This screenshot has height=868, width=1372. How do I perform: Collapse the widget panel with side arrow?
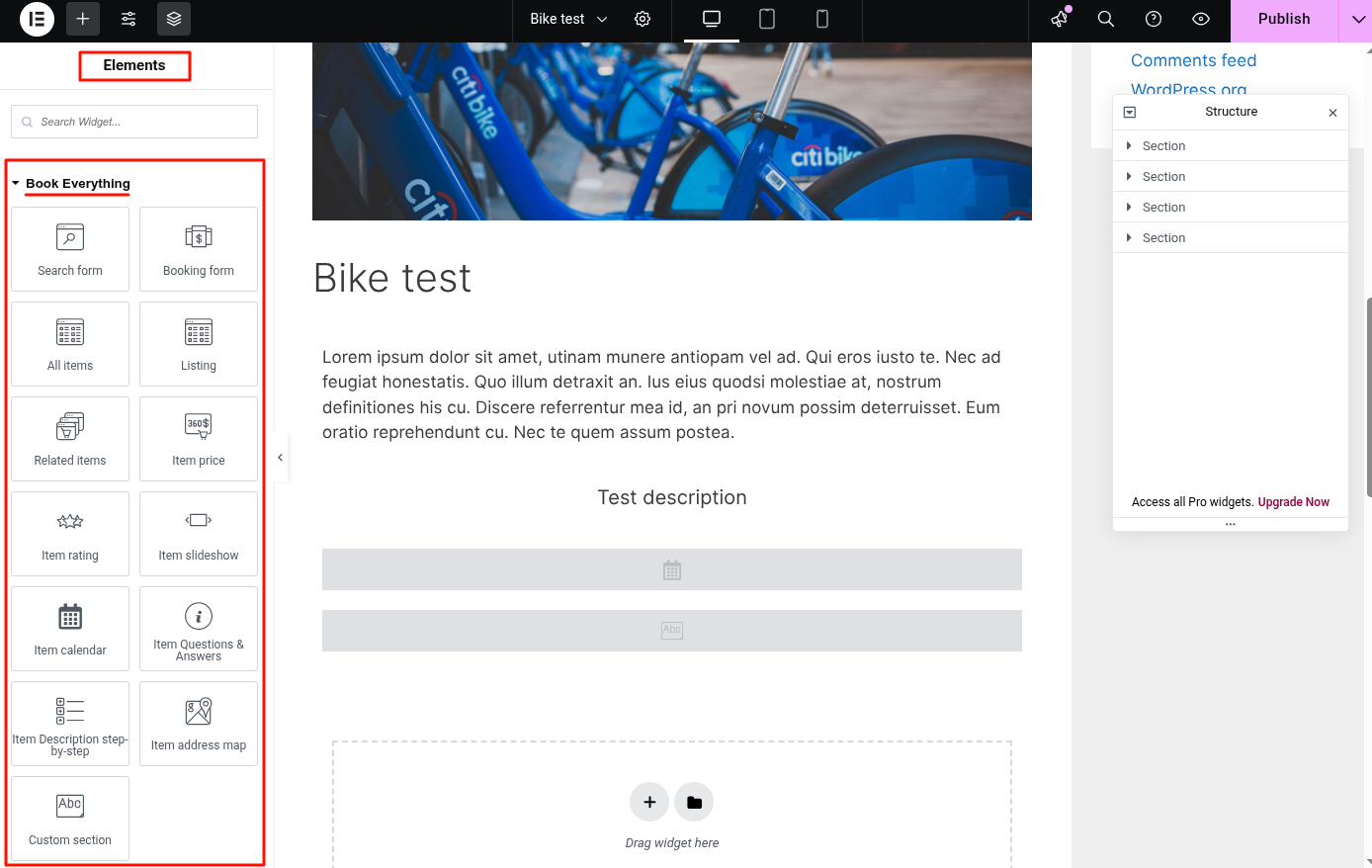(x=281, y=458)
